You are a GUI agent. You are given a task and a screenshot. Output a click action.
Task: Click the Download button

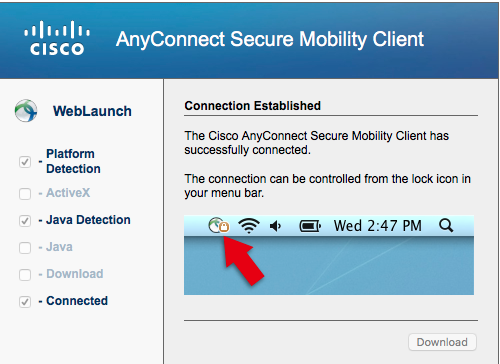[x=442, y=342]
